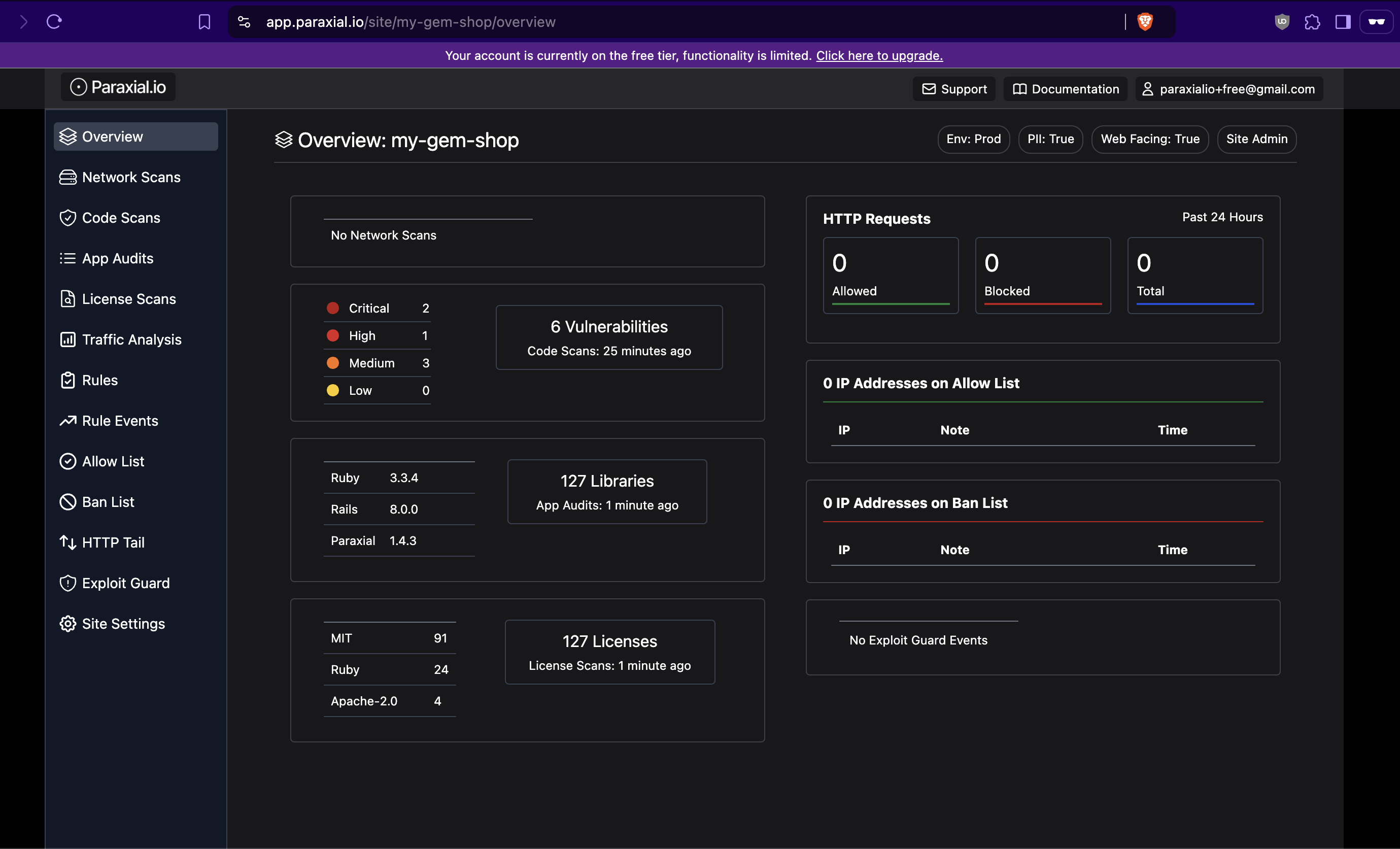1400x849 pixels.
Task: Open the 127 Libraries card
Action: [607, 492]
